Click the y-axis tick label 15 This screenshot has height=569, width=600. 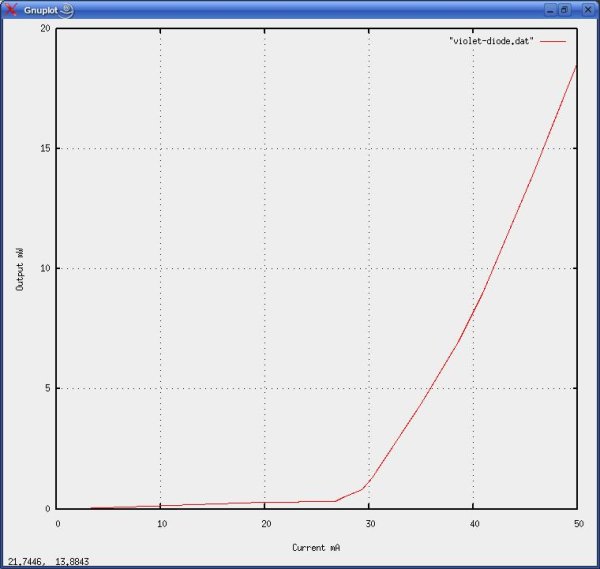pos(45,148)
